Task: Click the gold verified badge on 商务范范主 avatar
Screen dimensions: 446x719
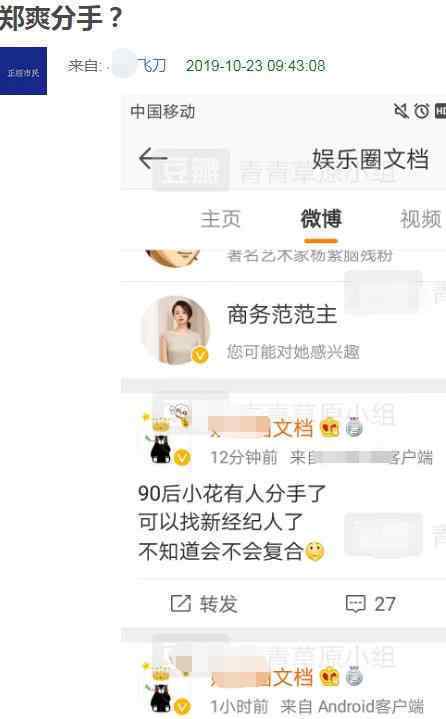Action: (199, 355)
